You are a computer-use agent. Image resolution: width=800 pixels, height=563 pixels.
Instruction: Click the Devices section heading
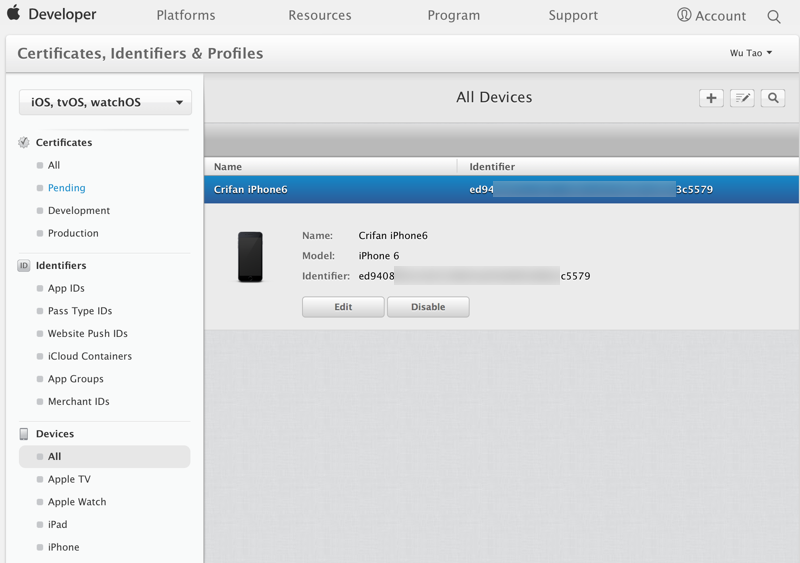pyautogui.click(x=55, y=434)
